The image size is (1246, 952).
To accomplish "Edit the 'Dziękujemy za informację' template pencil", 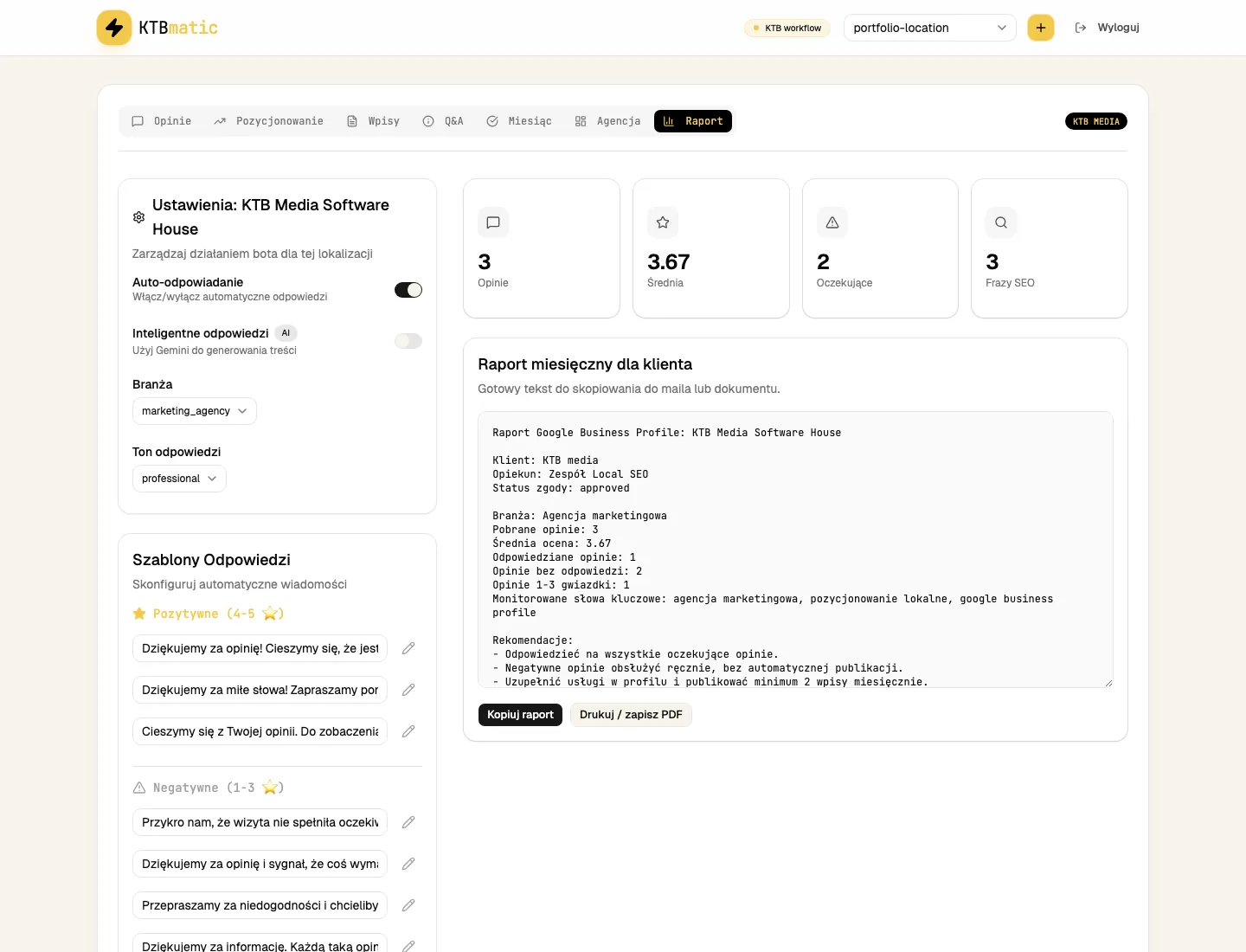I will [x=408, y=946].
